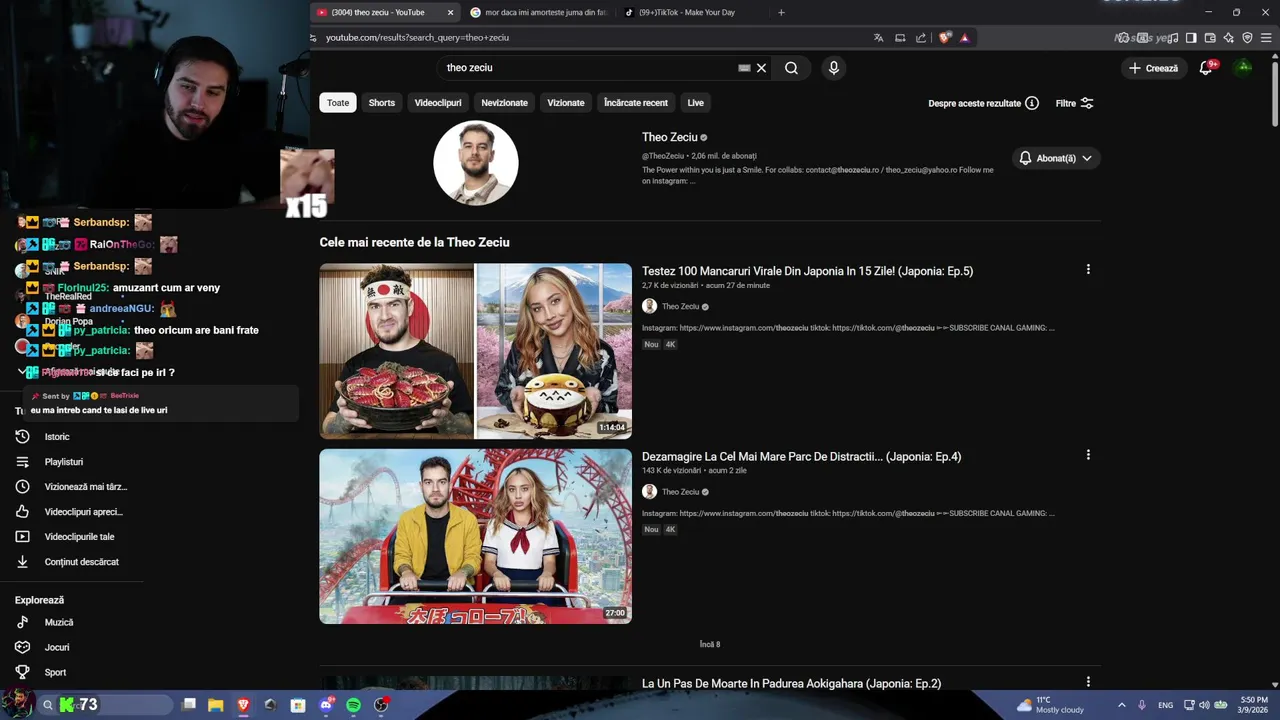Open the on-screen keyboard icon in search box
1280x720 pixels.
point(744,68)
